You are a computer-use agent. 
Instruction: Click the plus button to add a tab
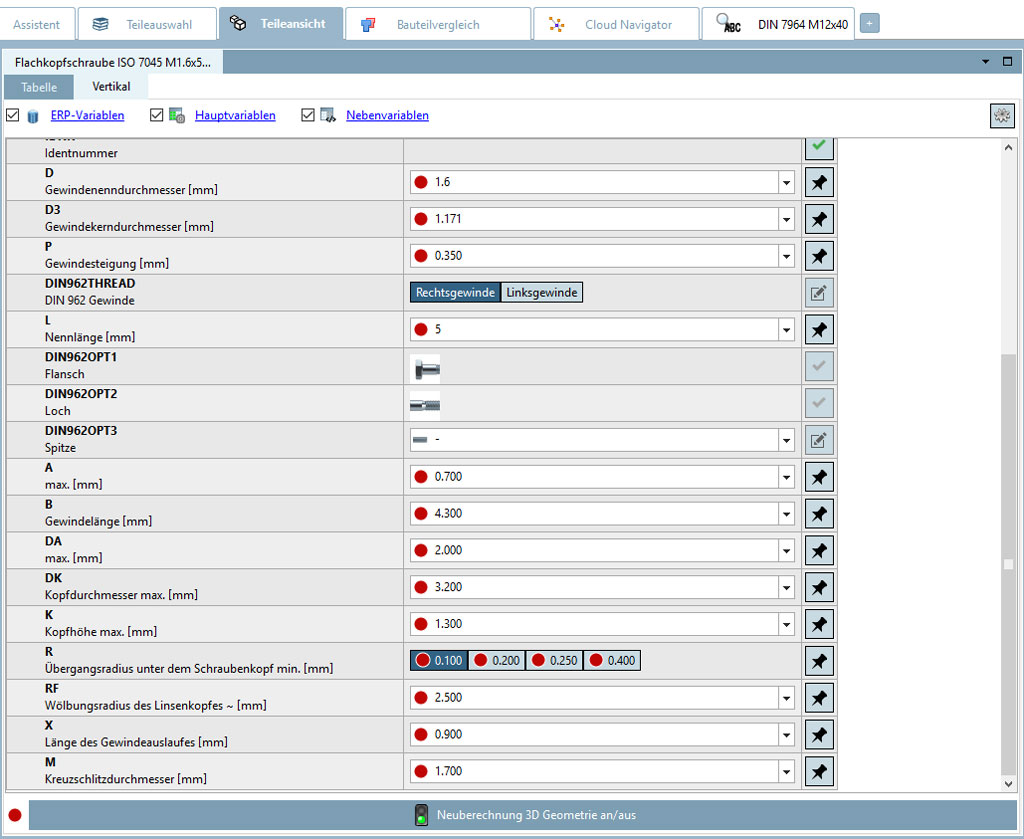(x=869, y=21)
